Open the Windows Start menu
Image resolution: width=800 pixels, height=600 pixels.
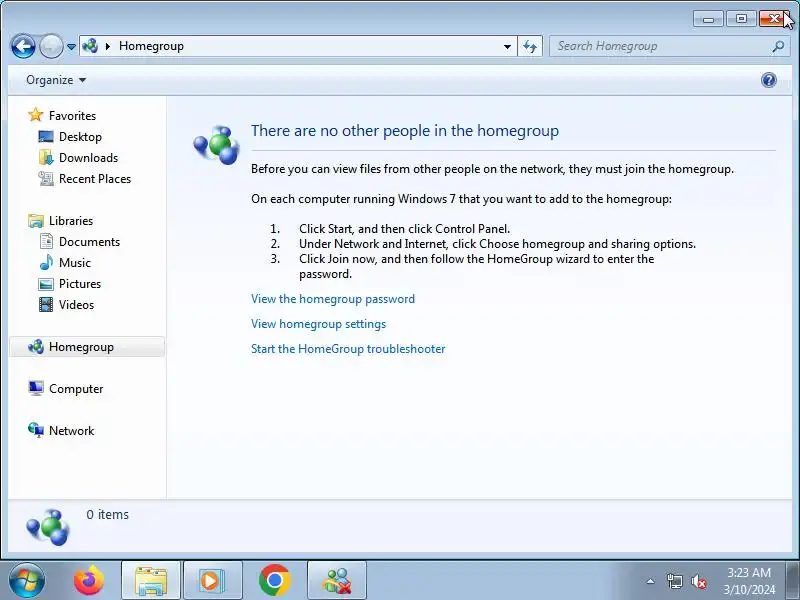[27, 581]
